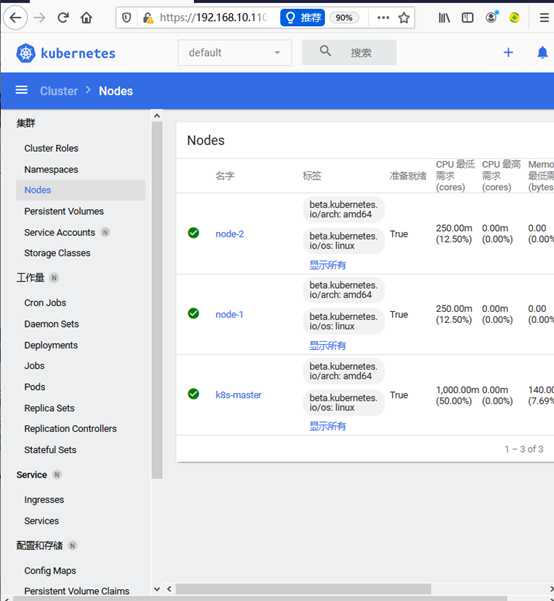The width and height of the screenshot is (554, 601).
Task: Reload the page with the refresh icon
Action: point(63,18)
